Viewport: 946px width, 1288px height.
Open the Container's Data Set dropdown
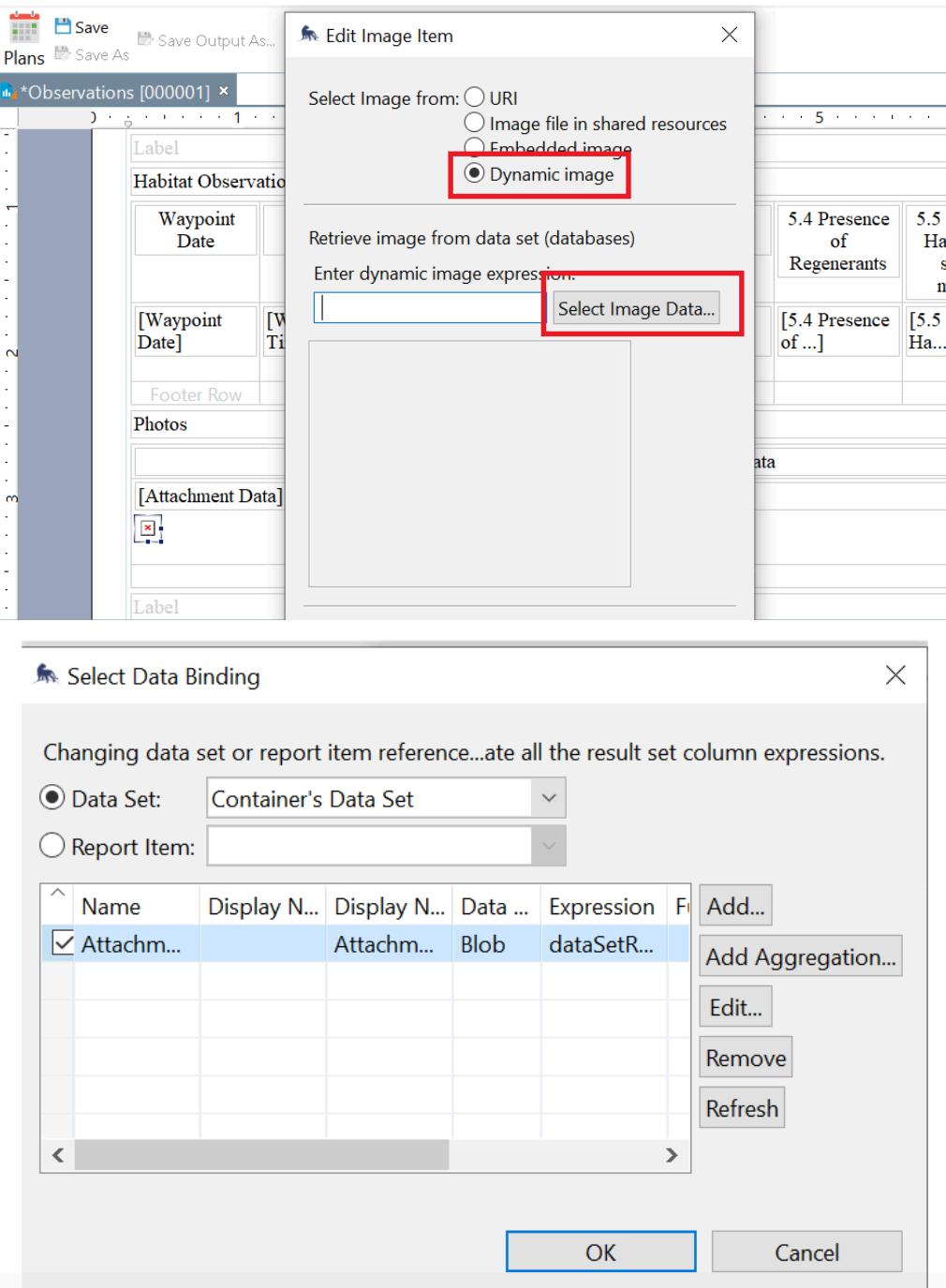click(549, 798)
